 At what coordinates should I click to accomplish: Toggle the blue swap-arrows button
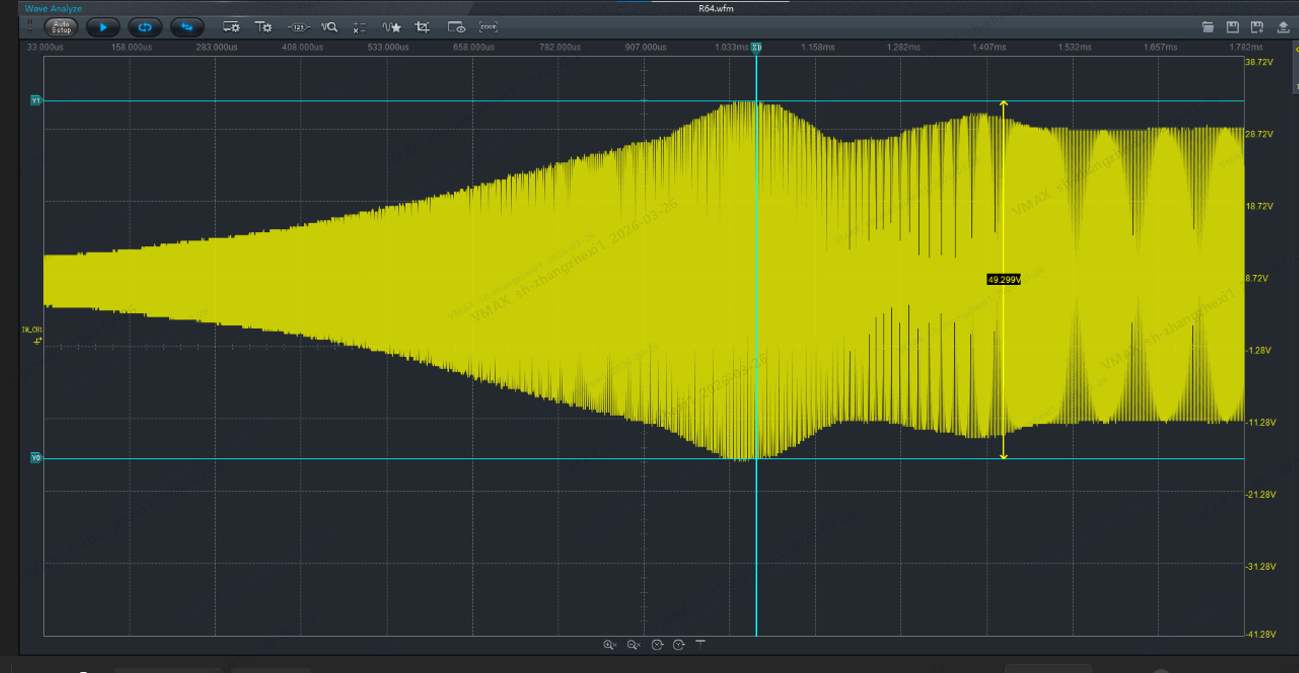click(187, 27)
